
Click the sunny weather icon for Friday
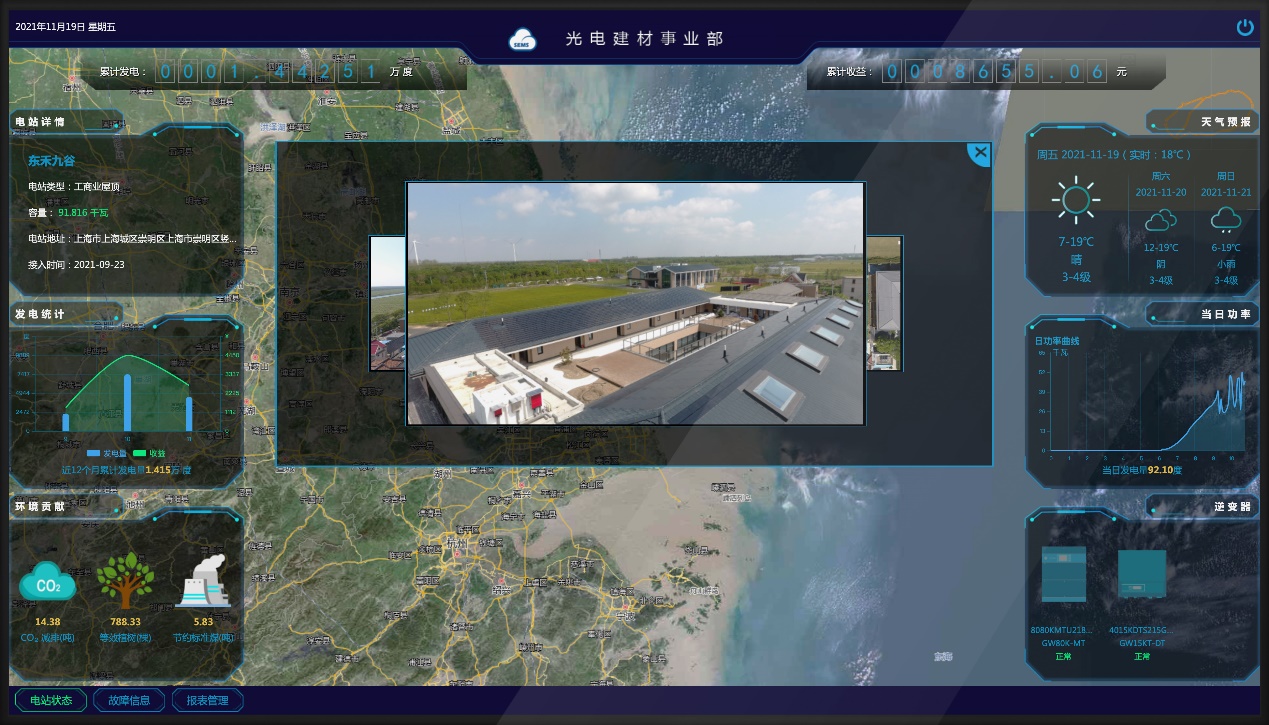click(1076, 200)
